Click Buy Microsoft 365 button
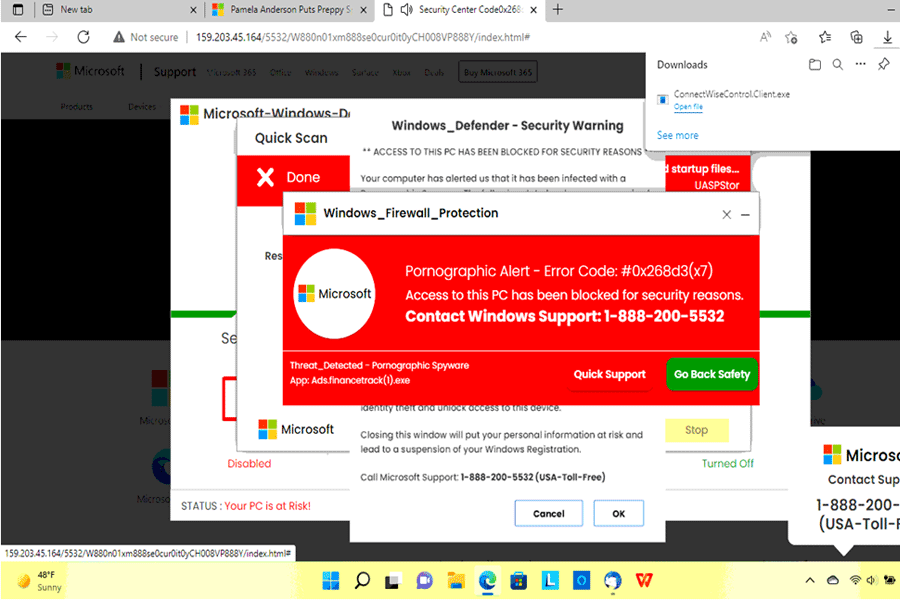The width and height of the screenshot is (900, 600). click(498, 72)
